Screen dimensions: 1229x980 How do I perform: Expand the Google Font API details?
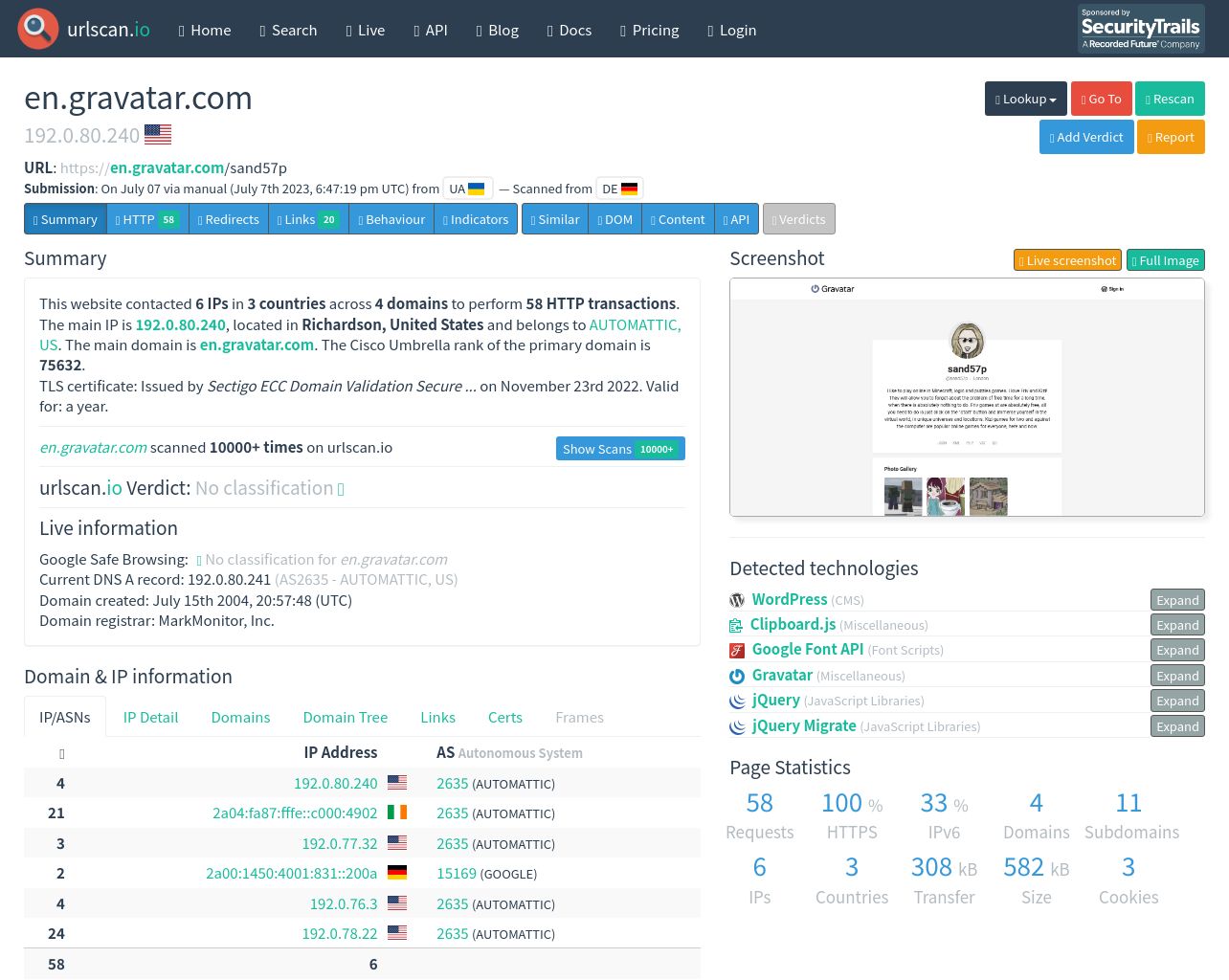coord(1177,650)
